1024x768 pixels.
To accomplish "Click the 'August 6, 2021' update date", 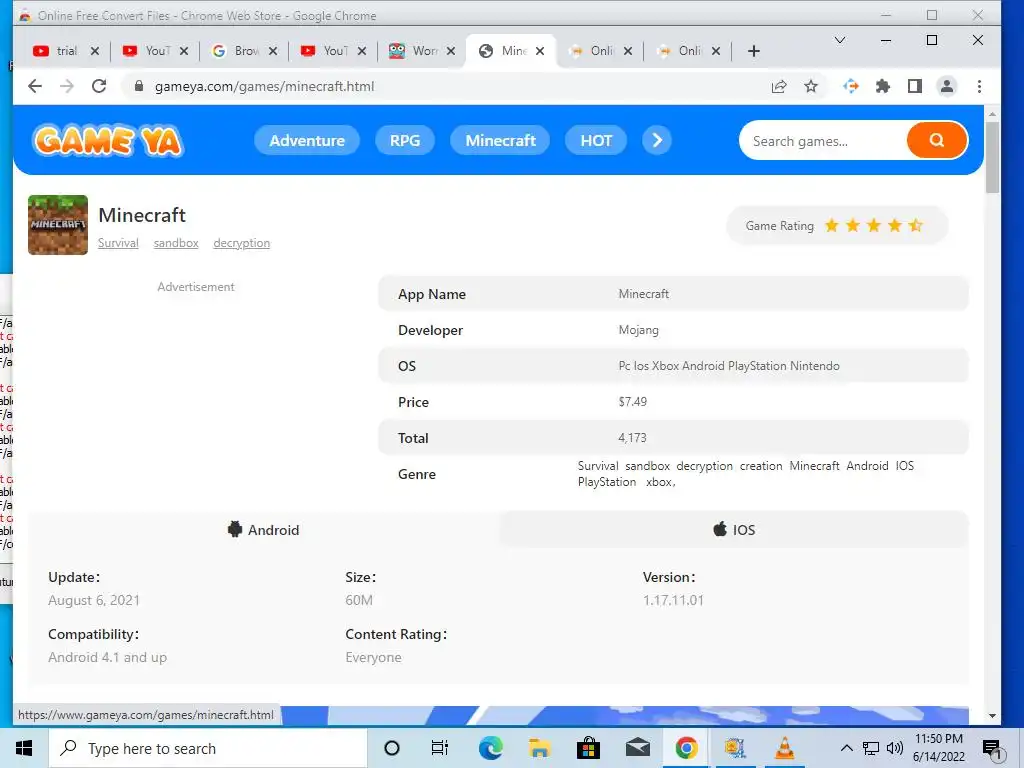I will point(94,600).
